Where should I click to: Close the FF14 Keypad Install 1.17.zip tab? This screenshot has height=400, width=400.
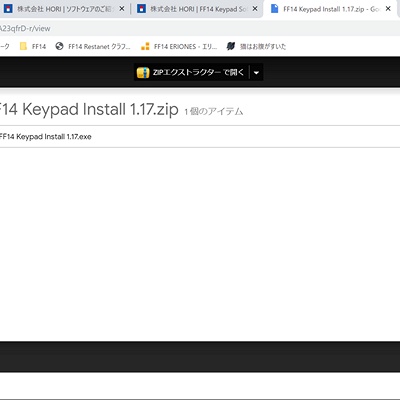pos(388,9)
